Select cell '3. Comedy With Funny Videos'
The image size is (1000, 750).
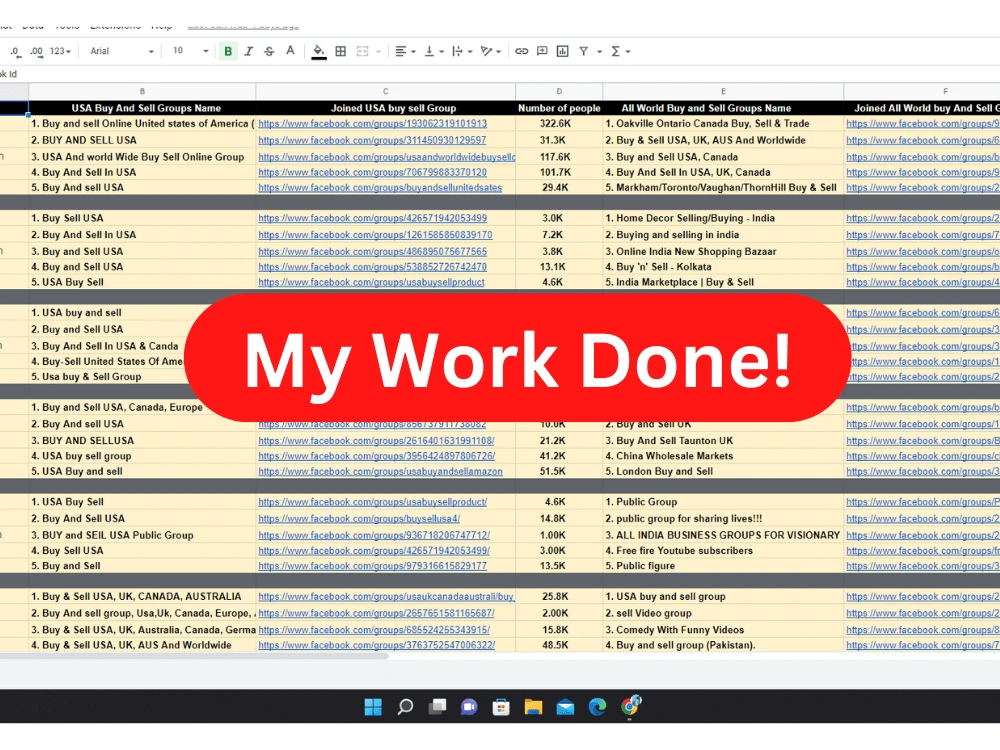tap(723, 630)
